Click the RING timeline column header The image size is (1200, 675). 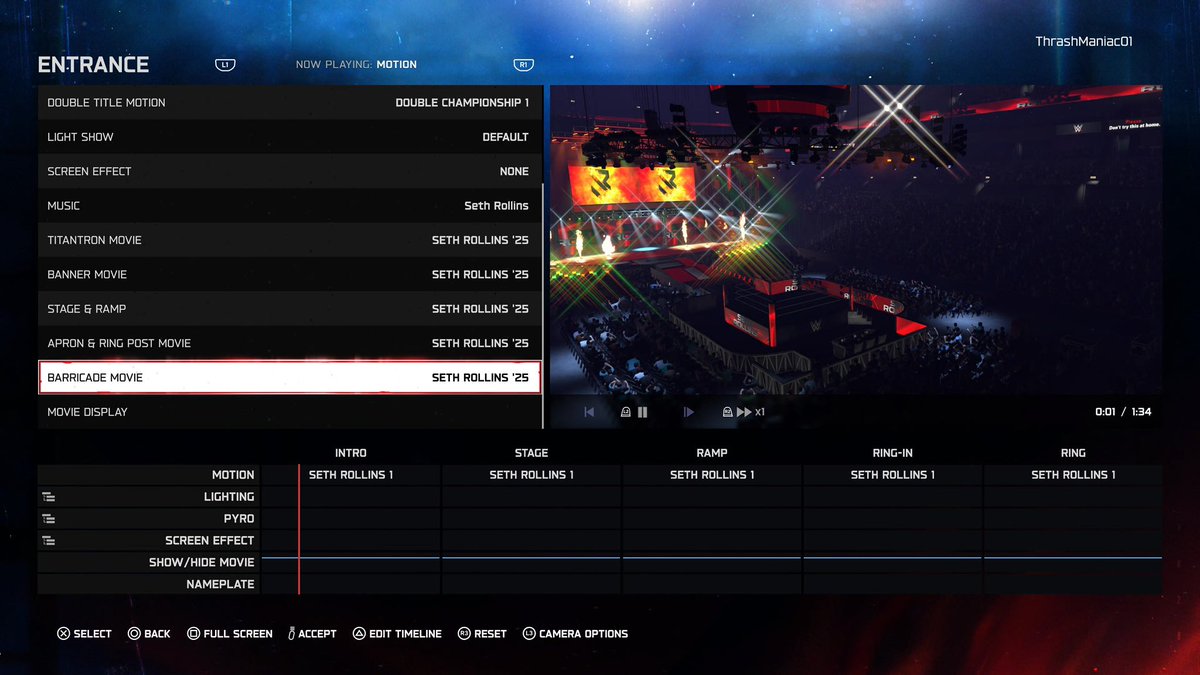click(1073, 453)
